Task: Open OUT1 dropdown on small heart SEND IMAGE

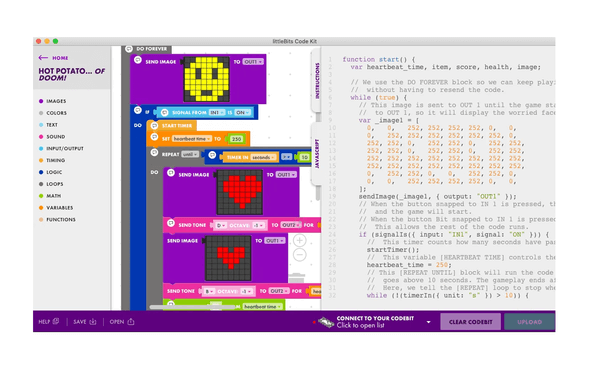Action: coord(275,241)
